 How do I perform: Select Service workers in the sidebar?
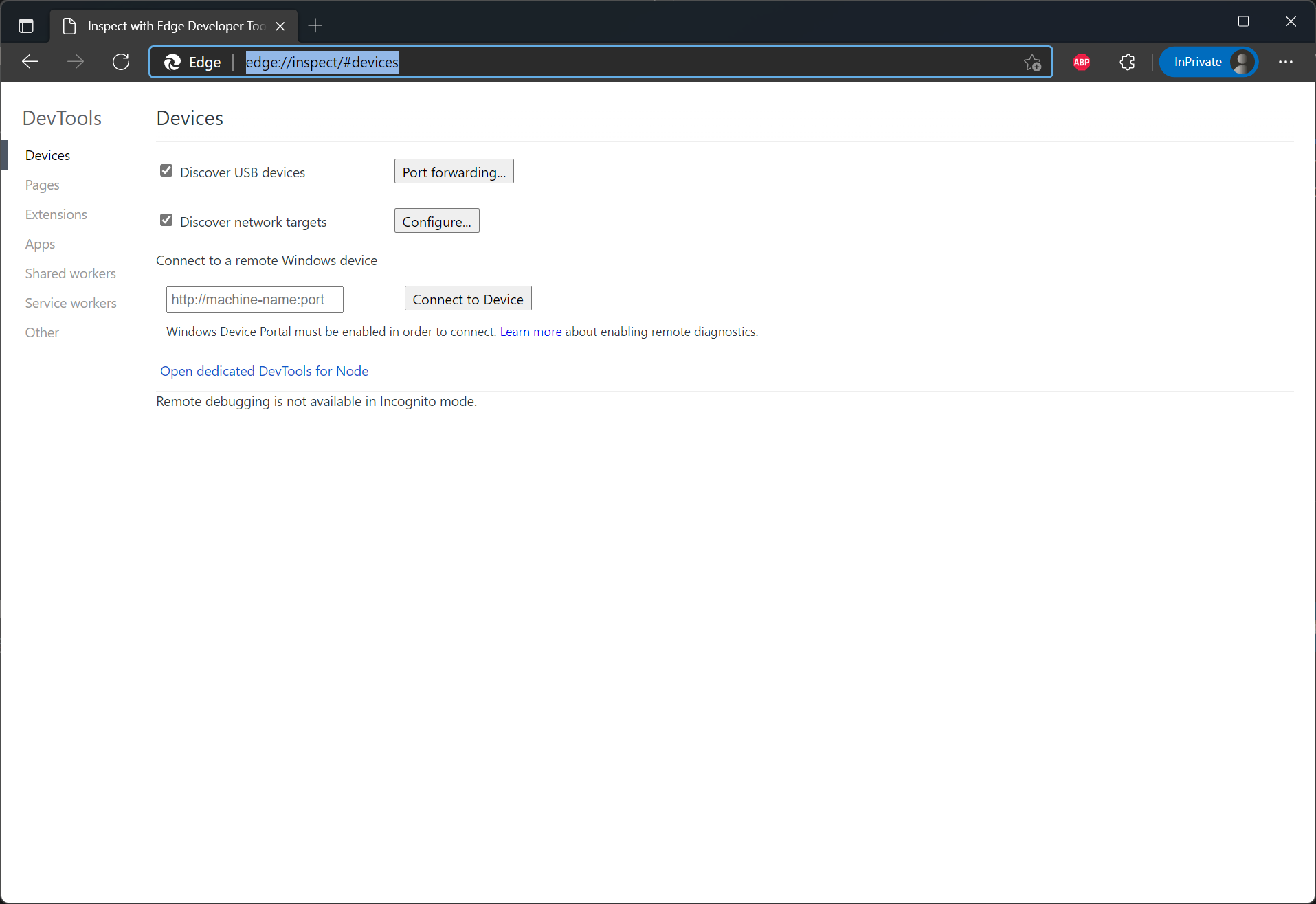tap(71, 303)
